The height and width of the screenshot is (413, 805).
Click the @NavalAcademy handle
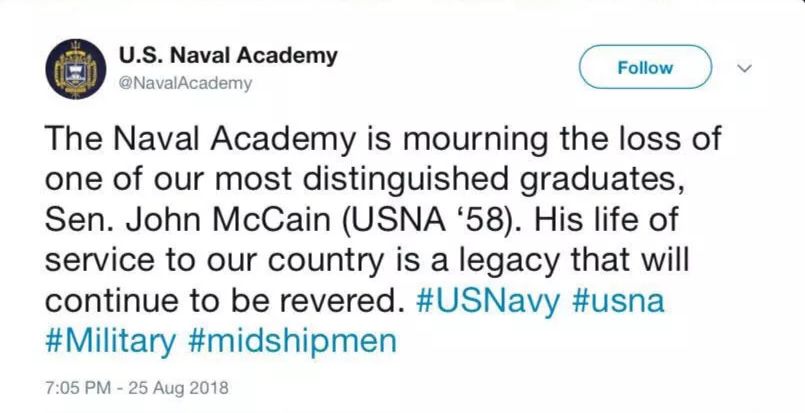tap(184, 83)
